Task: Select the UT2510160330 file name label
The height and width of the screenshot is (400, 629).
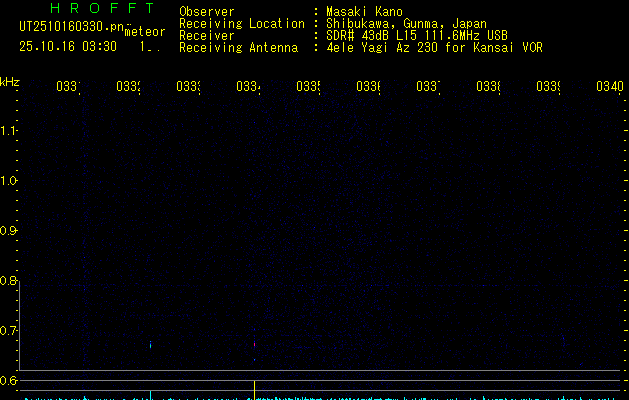Action: coord(71,27)
